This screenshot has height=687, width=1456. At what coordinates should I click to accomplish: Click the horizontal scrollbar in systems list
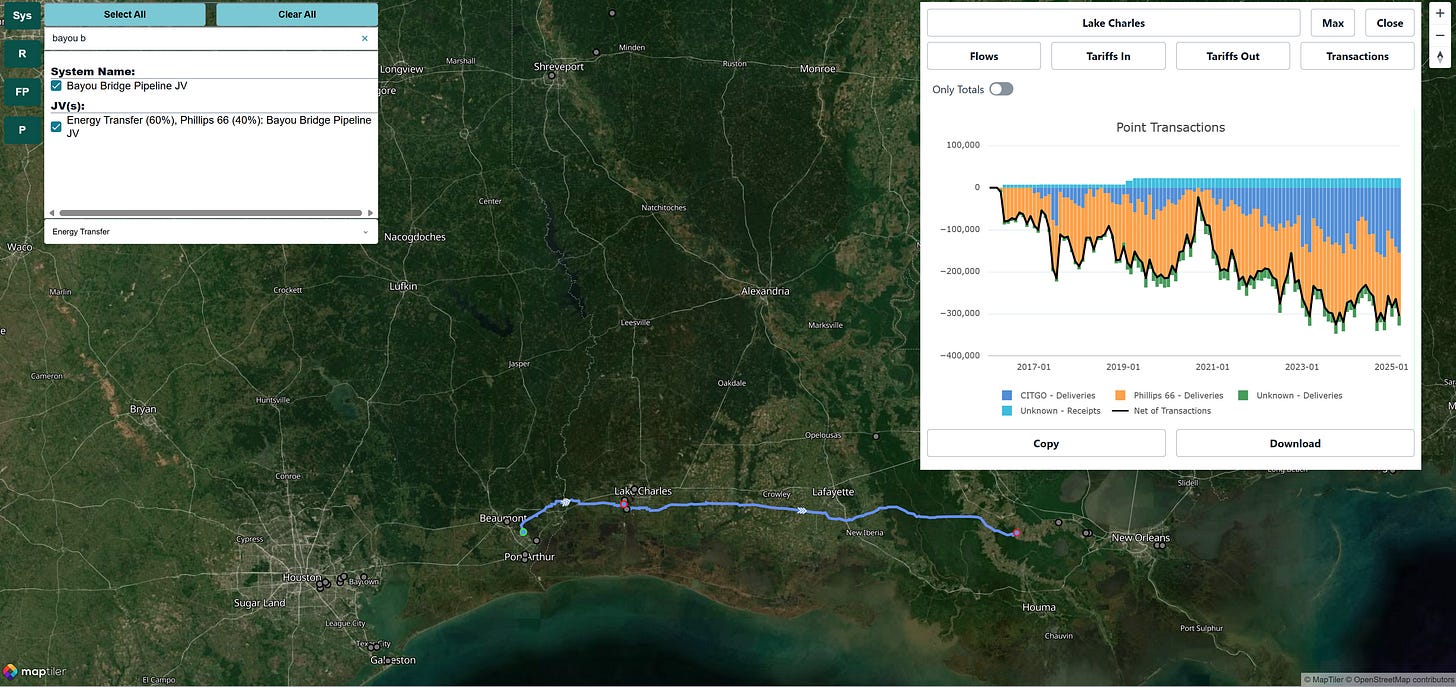(210, 213)
